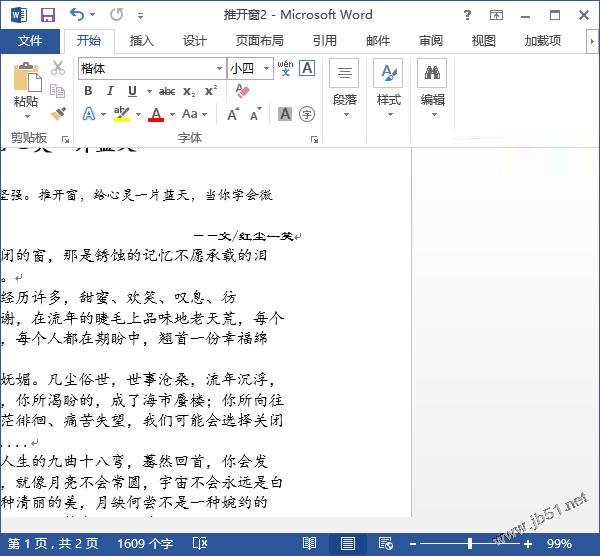This screenshot has height=556, width=600.
Task: Open the 引用 (References) tab
Action: pos(324,41)
